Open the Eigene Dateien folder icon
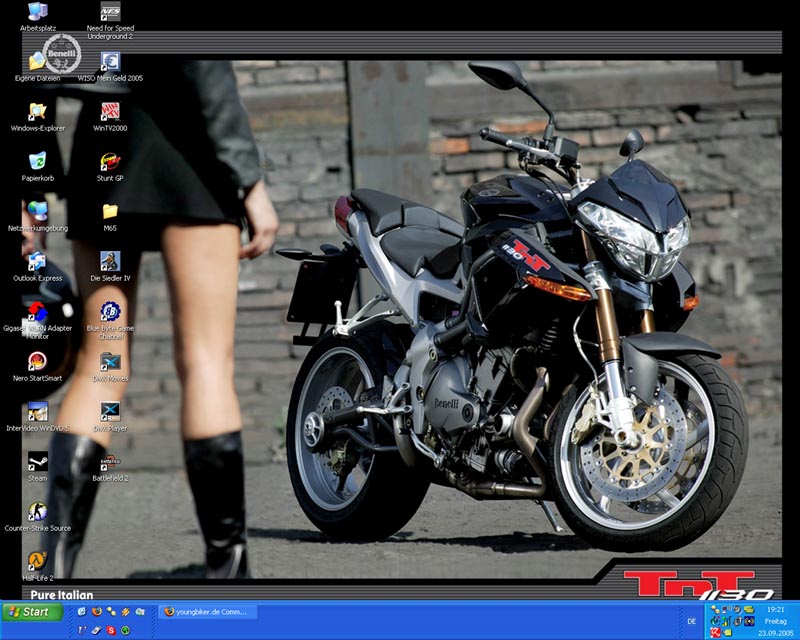 coord(37,66)
